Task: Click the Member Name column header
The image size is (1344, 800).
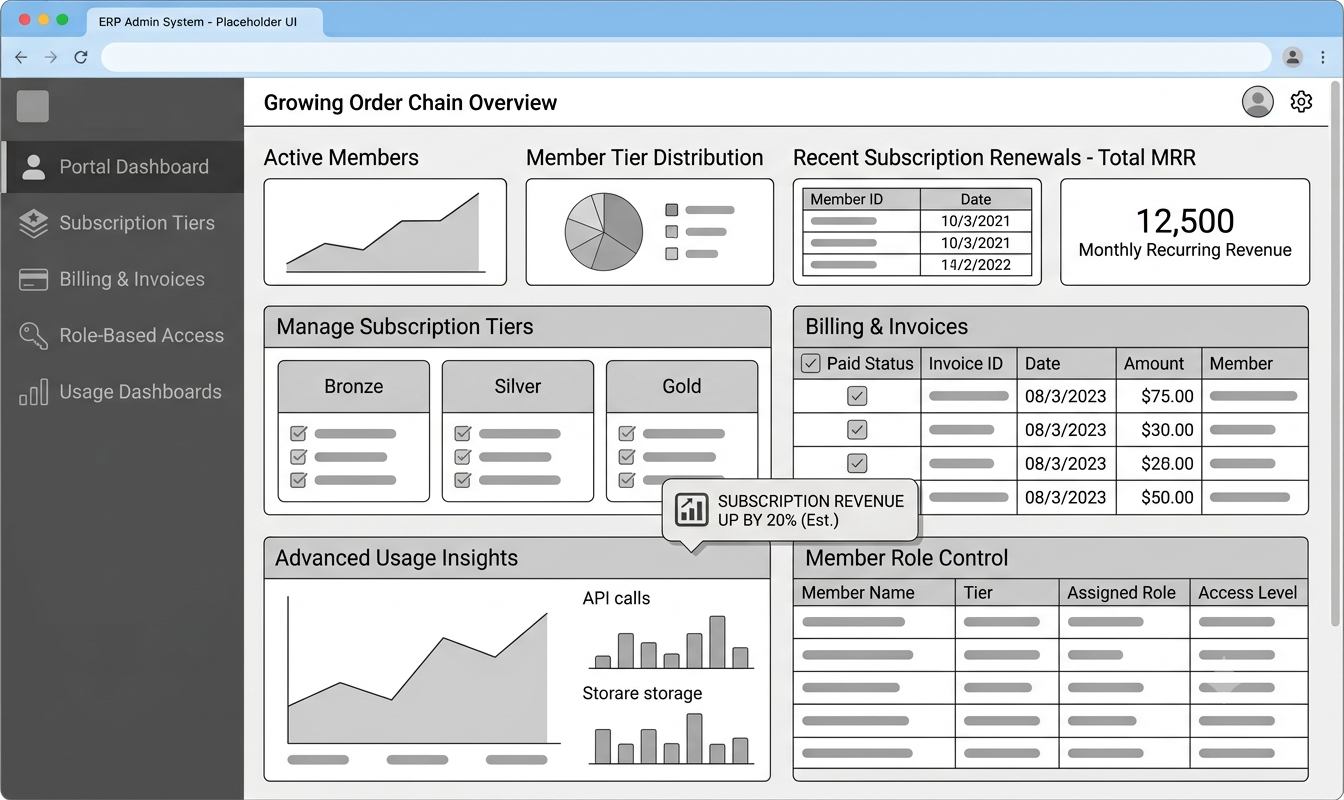Action: 874,592
